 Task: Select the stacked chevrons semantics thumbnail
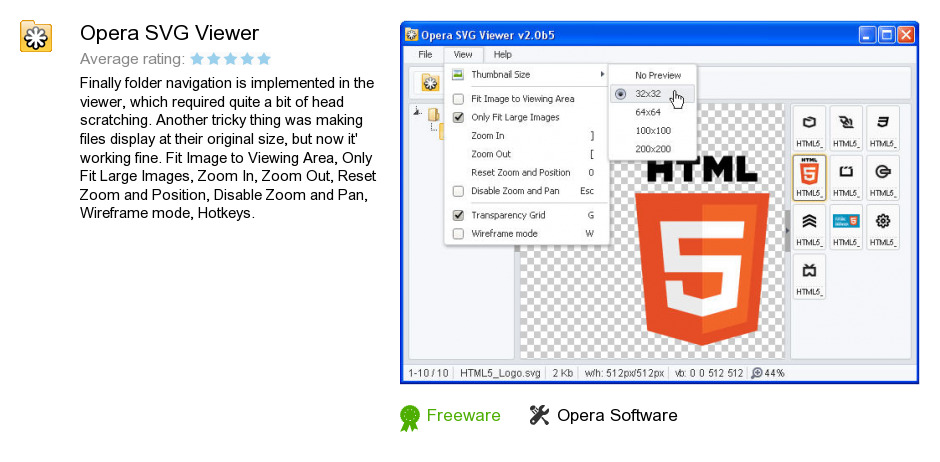click(809, 227)
